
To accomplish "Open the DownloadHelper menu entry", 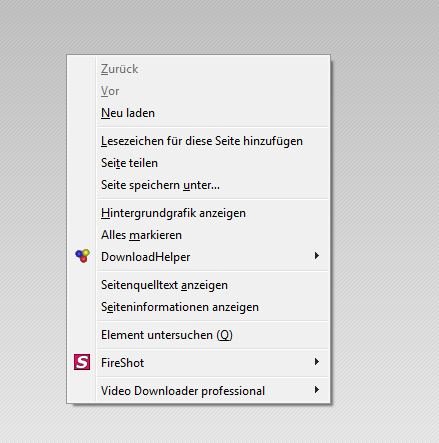I will (198, 257).
